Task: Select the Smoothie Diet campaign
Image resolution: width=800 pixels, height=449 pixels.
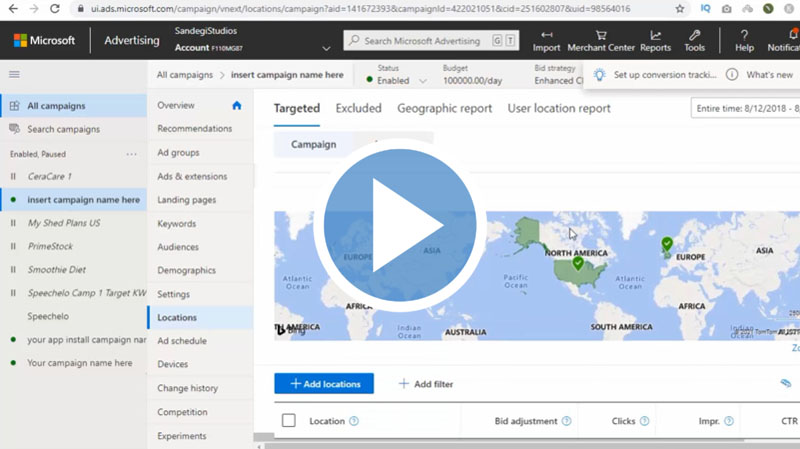Action: click(x=57, y=269)
